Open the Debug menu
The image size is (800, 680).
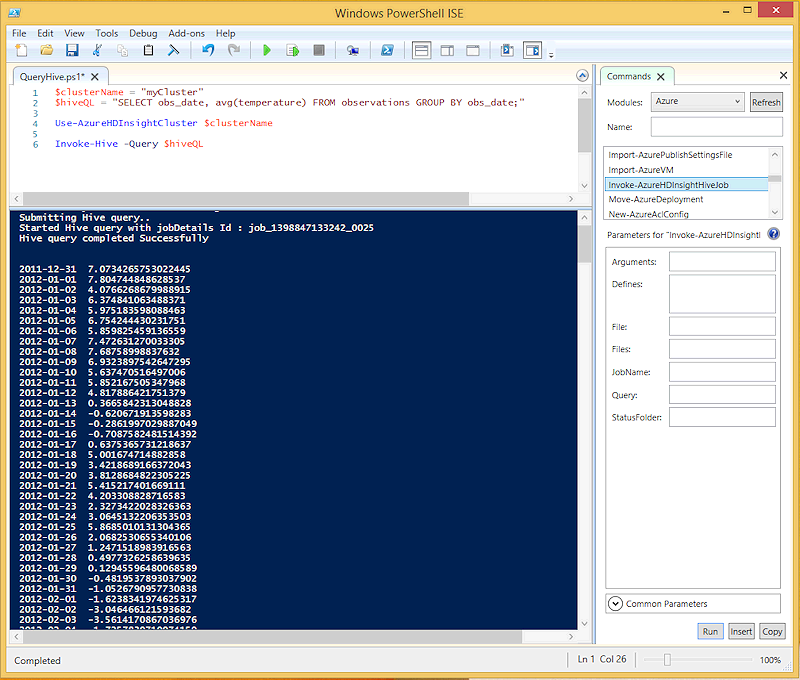[143, 33]
